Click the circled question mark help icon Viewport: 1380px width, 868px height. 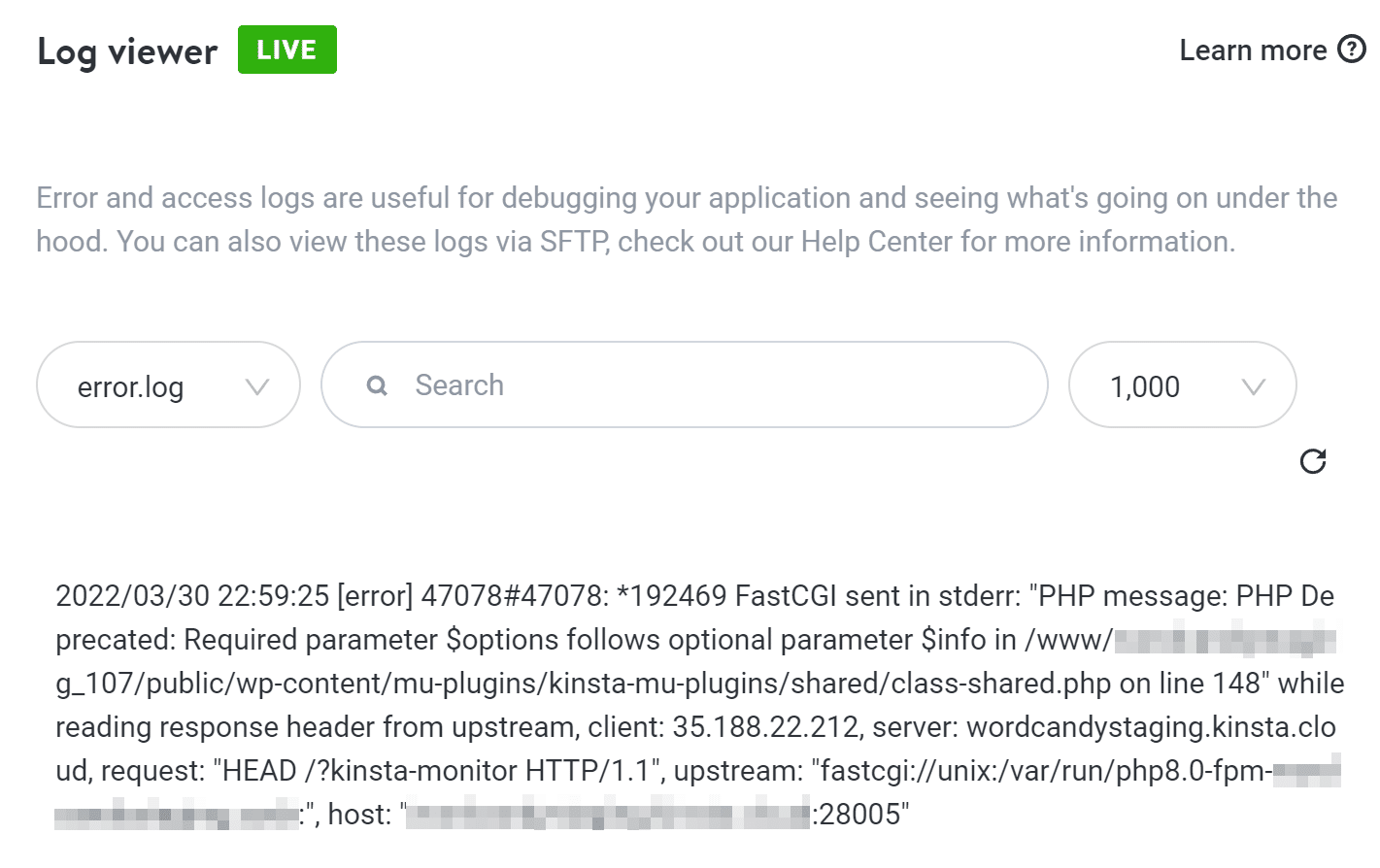pyautogui.click(x=1352, y=50)
